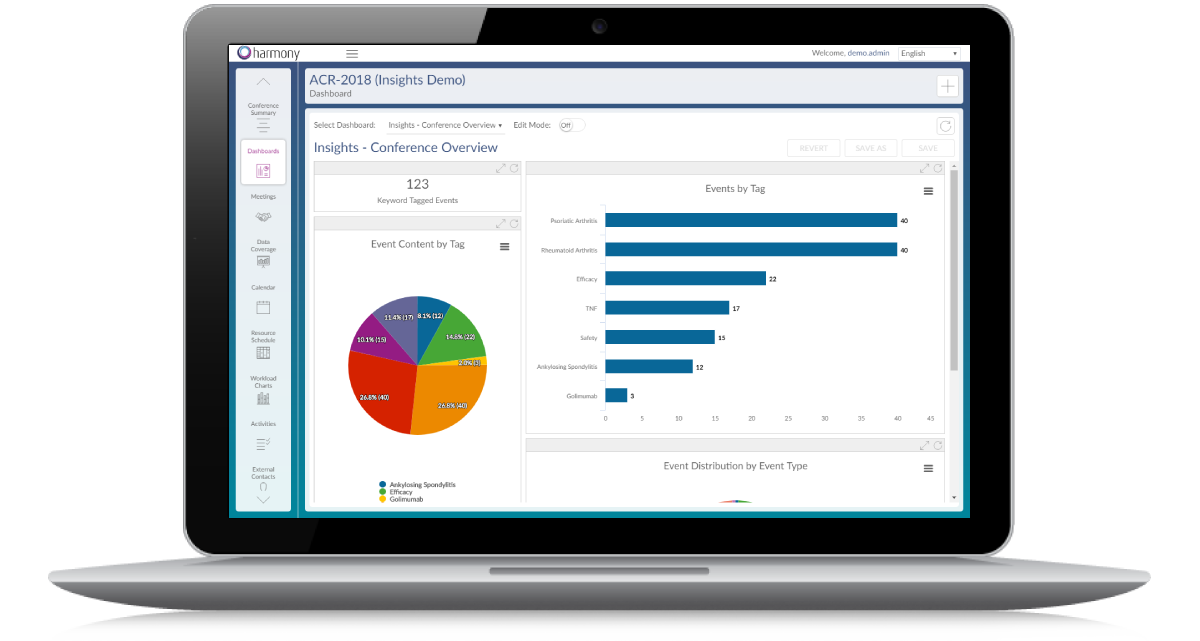Image resolution: width=1200 pixels, height=641 pixels.
Task: Click the green 14.8% pie slice
Action: (x=457, y=334)
